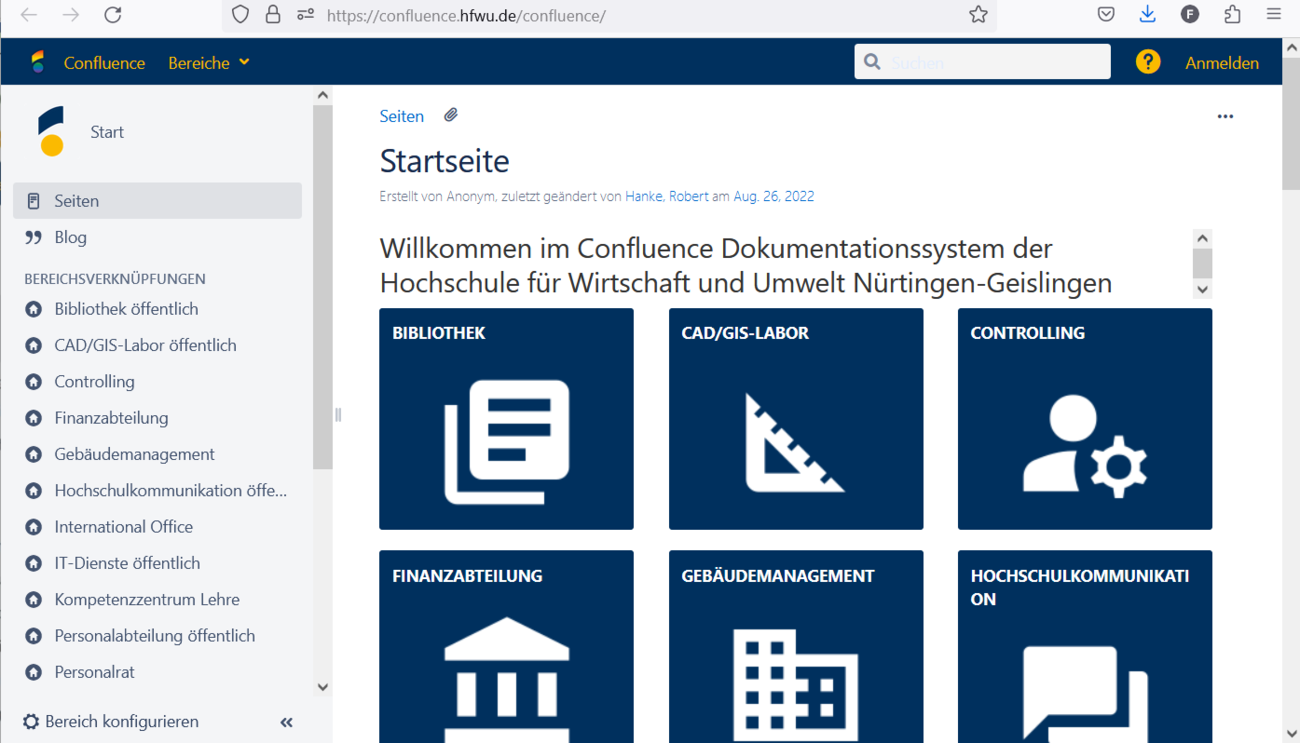Click the Controlling tile's user gear icon
1300x743 pixels.
tap(1085, 446)
